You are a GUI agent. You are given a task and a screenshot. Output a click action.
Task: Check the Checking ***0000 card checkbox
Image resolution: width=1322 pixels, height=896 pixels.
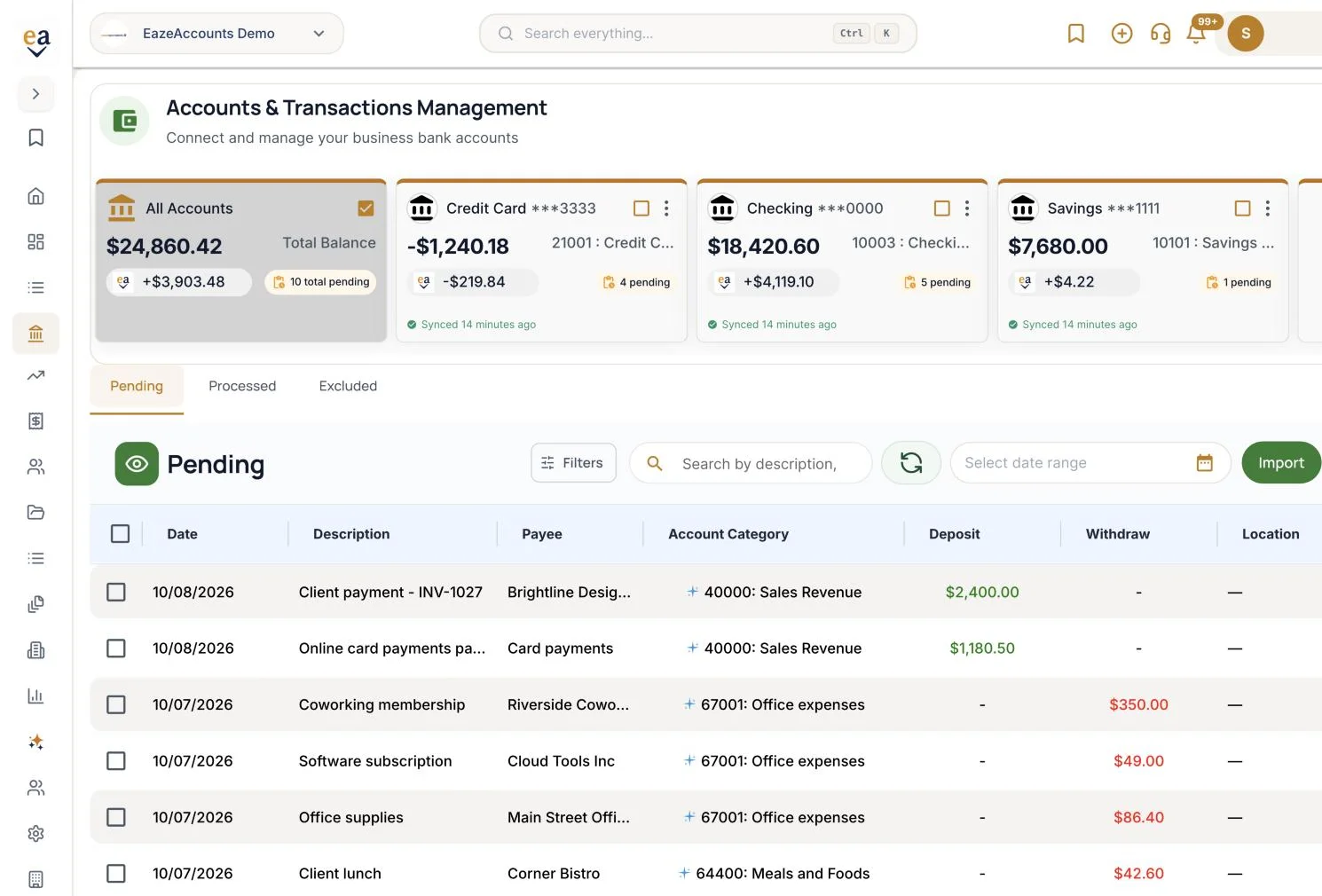pyautogui.click(x=942, y=208)
